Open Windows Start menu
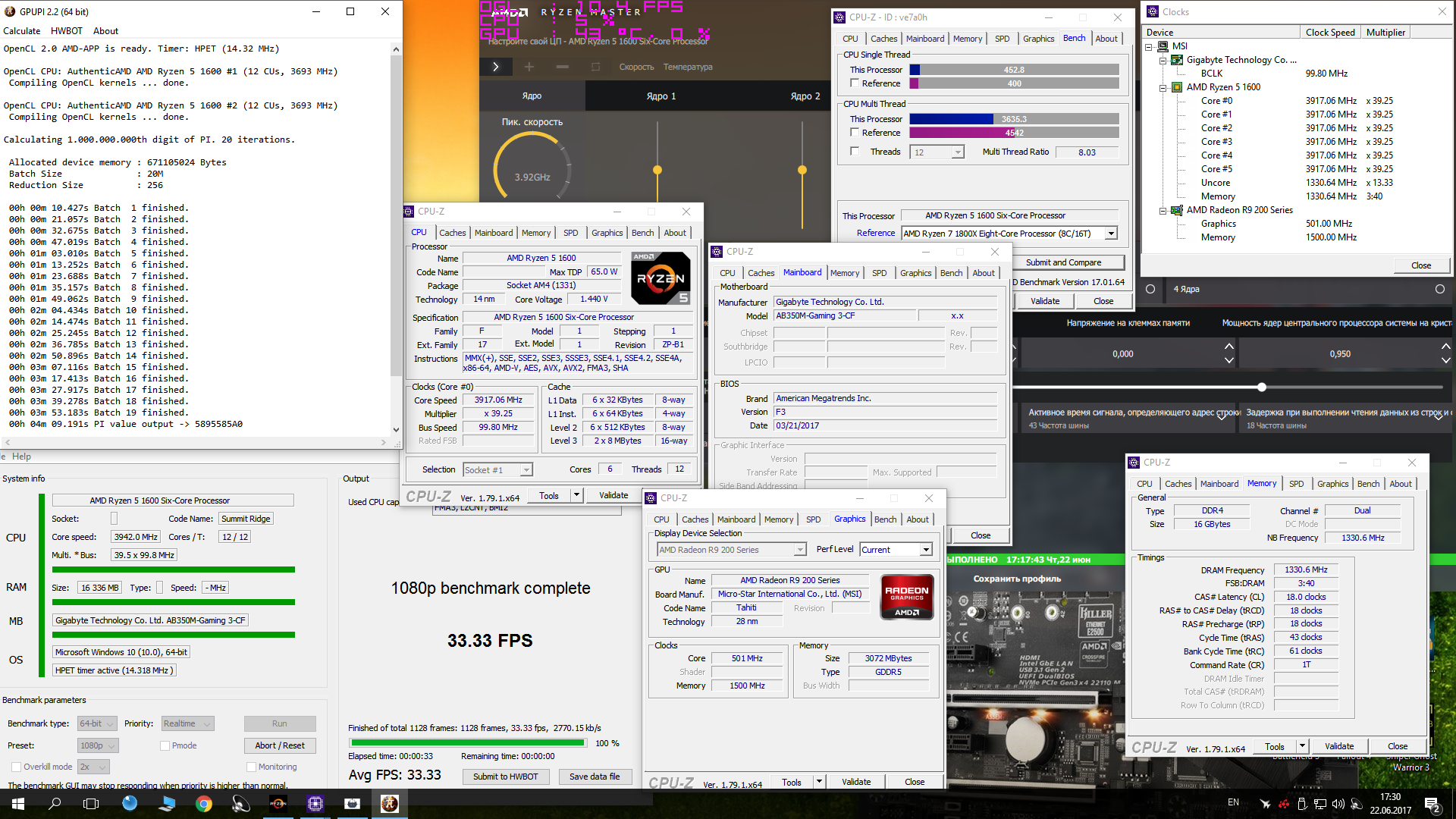Screen dimensions: 1456x819 (18, 804)
